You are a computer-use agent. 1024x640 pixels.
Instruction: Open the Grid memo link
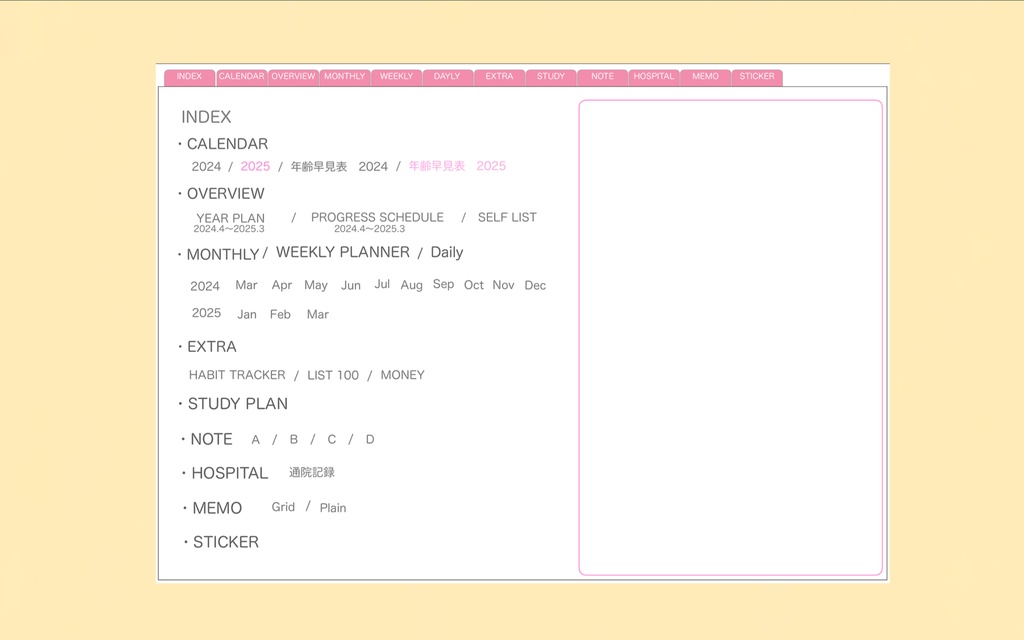283,507
